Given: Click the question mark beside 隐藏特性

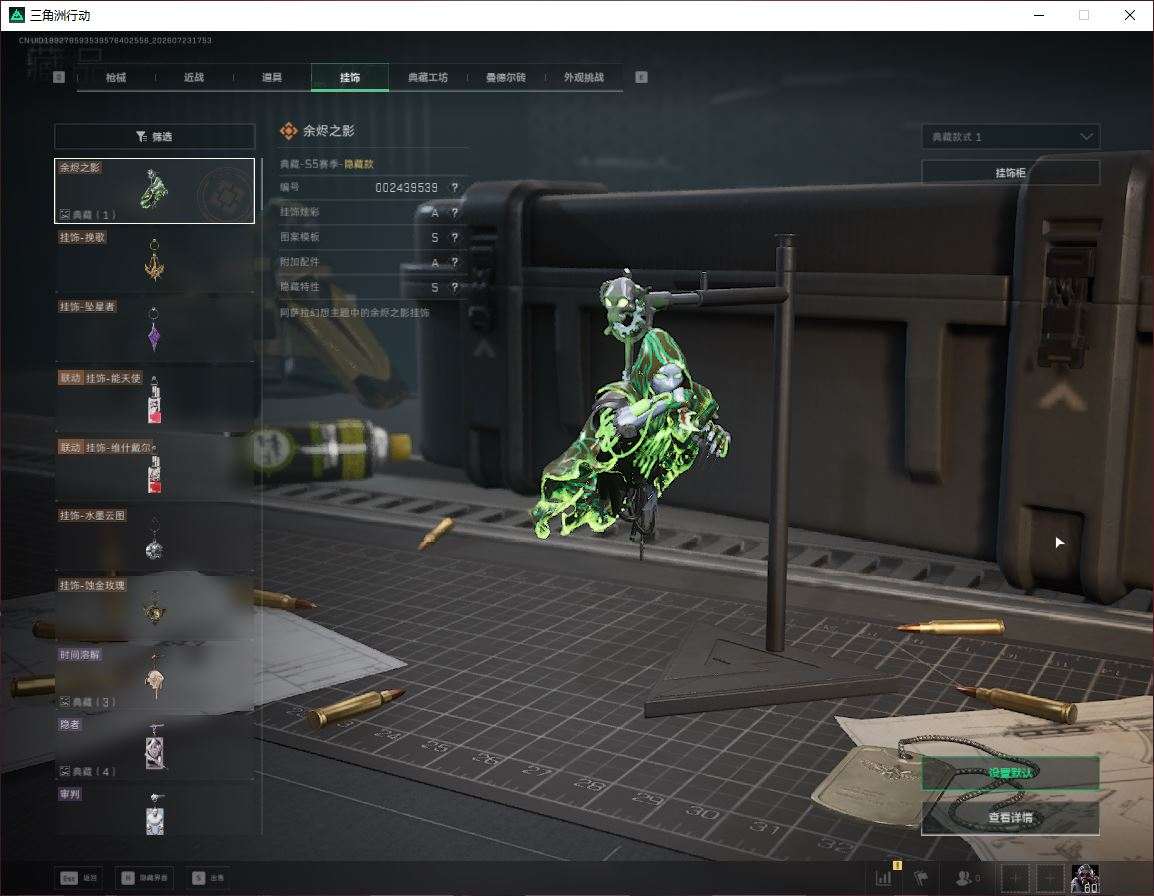Looking at the screenshot, I should pos(455,287).
